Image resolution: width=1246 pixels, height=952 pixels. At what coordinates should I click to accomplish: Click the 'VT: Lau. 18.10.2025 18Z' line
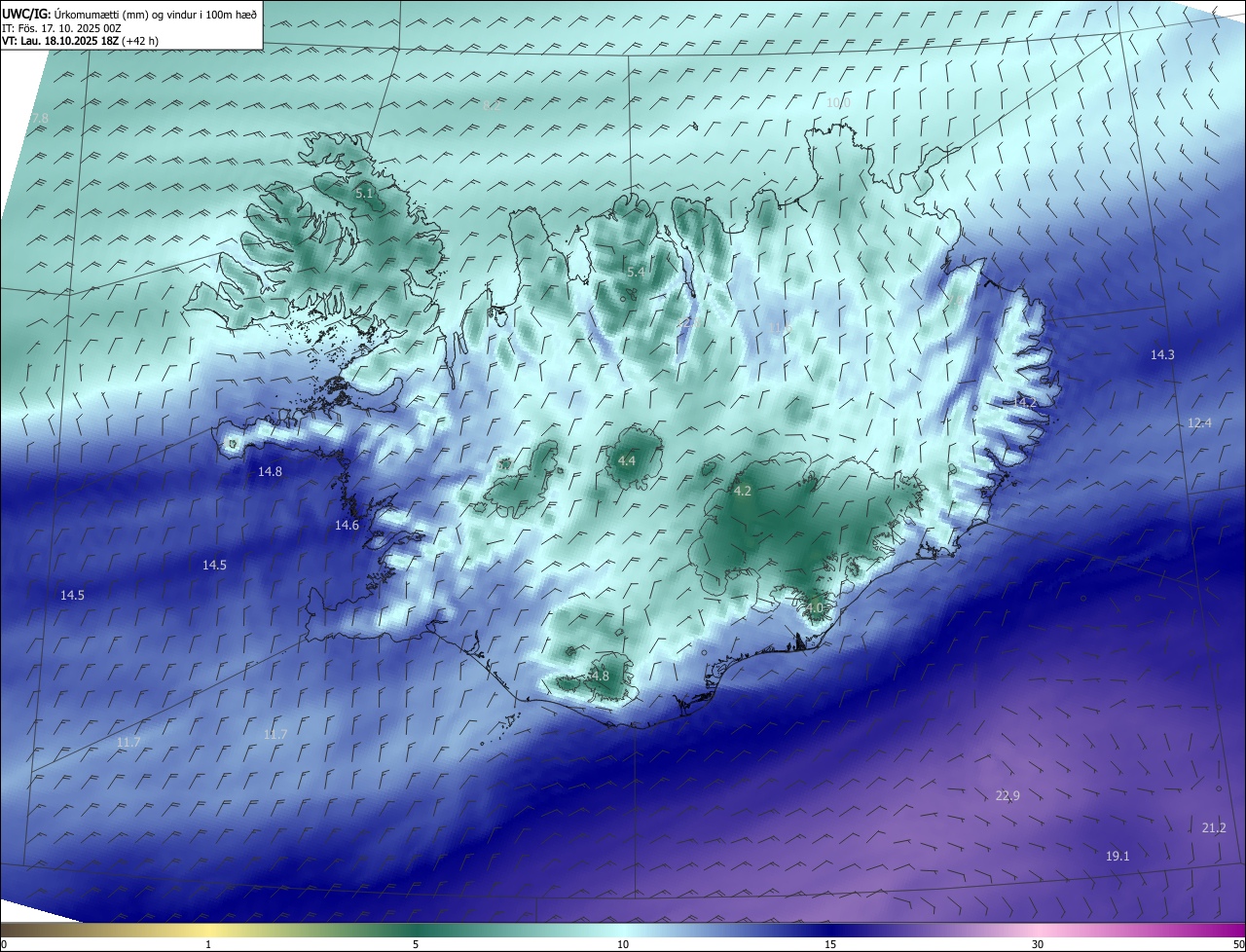pyautogui.click(x=80, y=41)
